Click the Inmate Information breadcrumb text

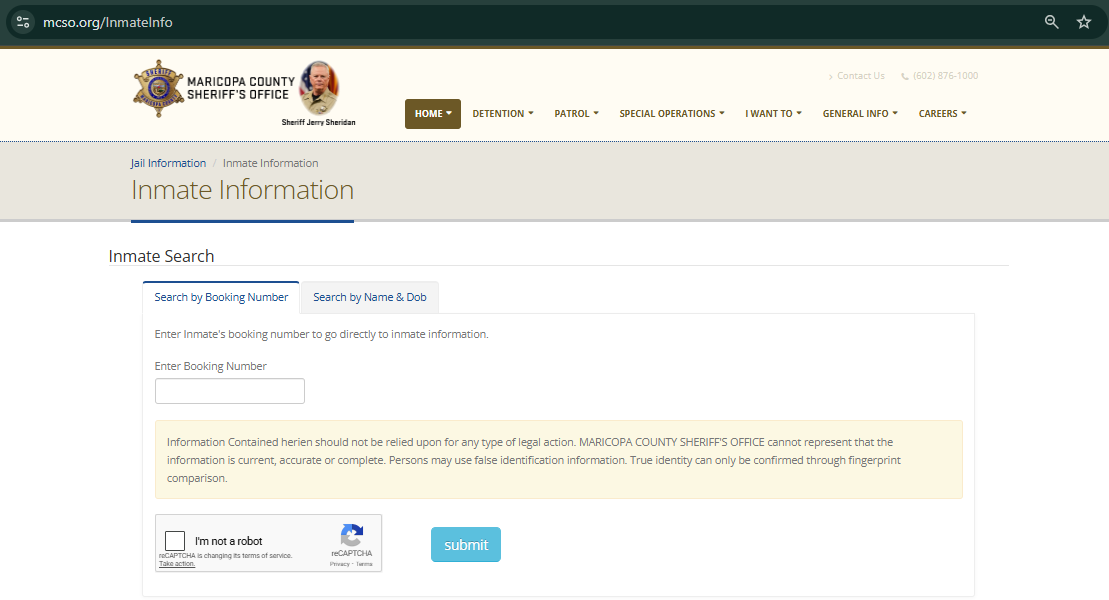point(270,163)
